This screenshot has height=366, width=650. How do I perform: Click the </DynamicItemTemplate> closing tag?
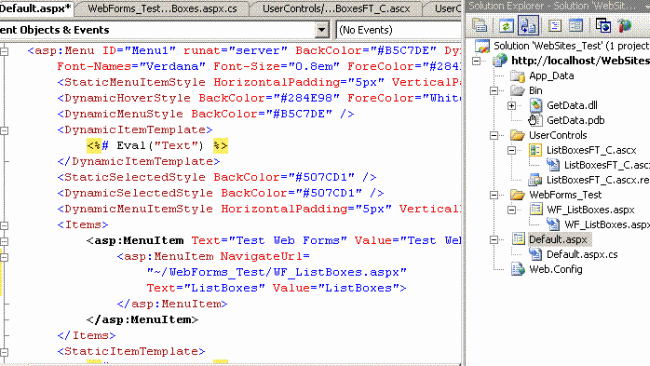point(138,161)
